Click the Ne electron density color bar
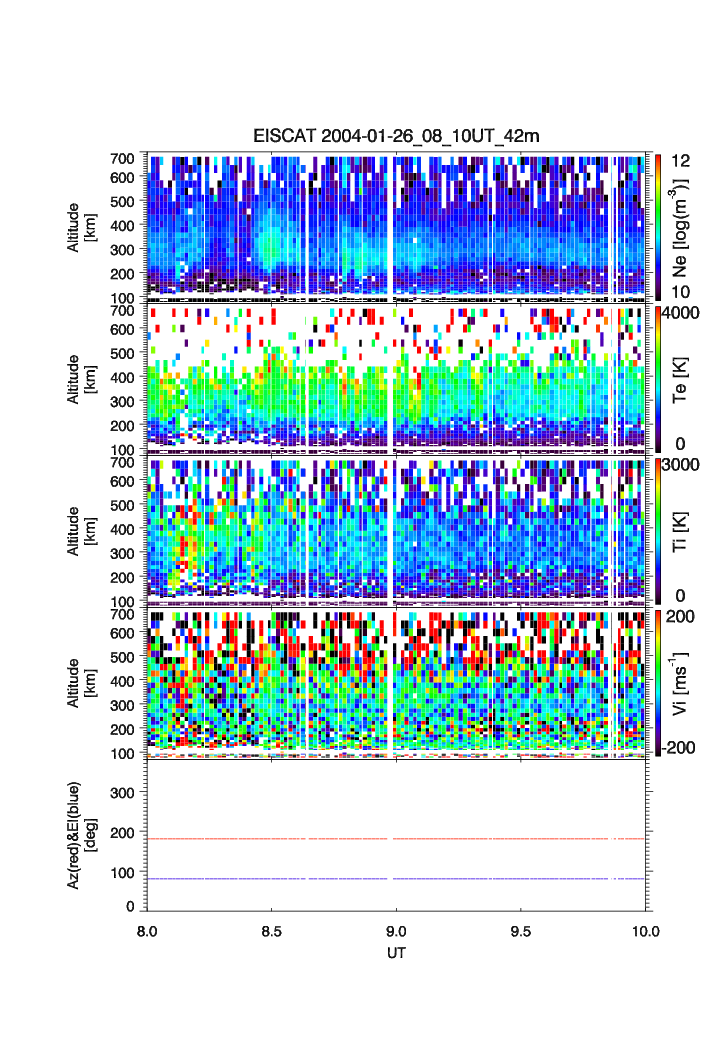 [658, 225]
